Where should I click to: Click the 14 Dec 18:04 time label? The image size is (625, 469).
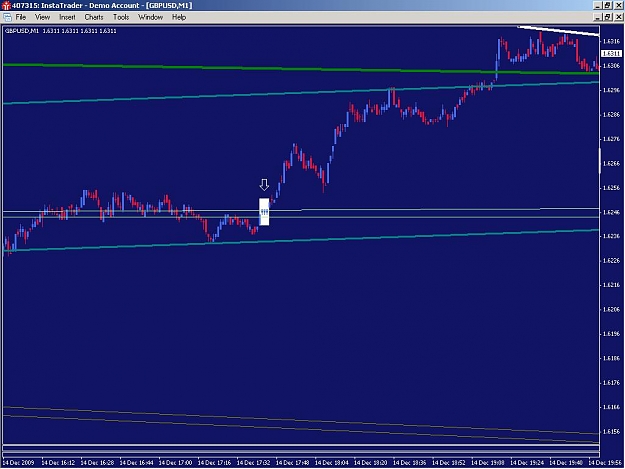coord(332,463)
